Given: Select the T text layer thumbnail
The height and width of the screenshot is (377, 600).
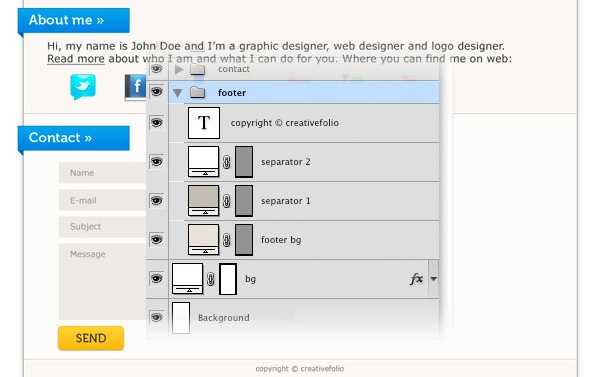Looking at the screenshot, I should tap(204, 123).
